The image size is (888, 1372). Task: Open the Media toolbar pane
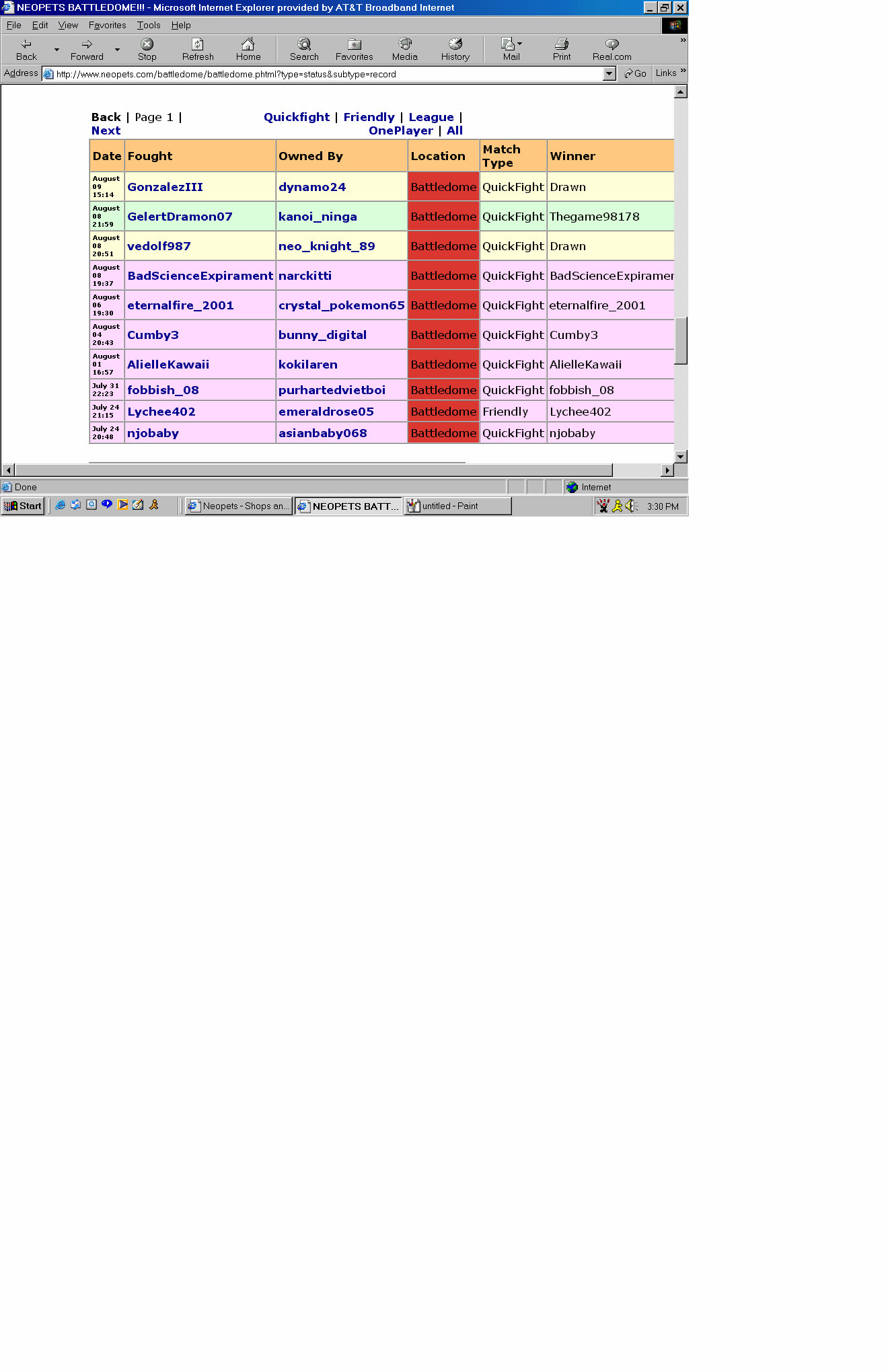tap(405, 49)
